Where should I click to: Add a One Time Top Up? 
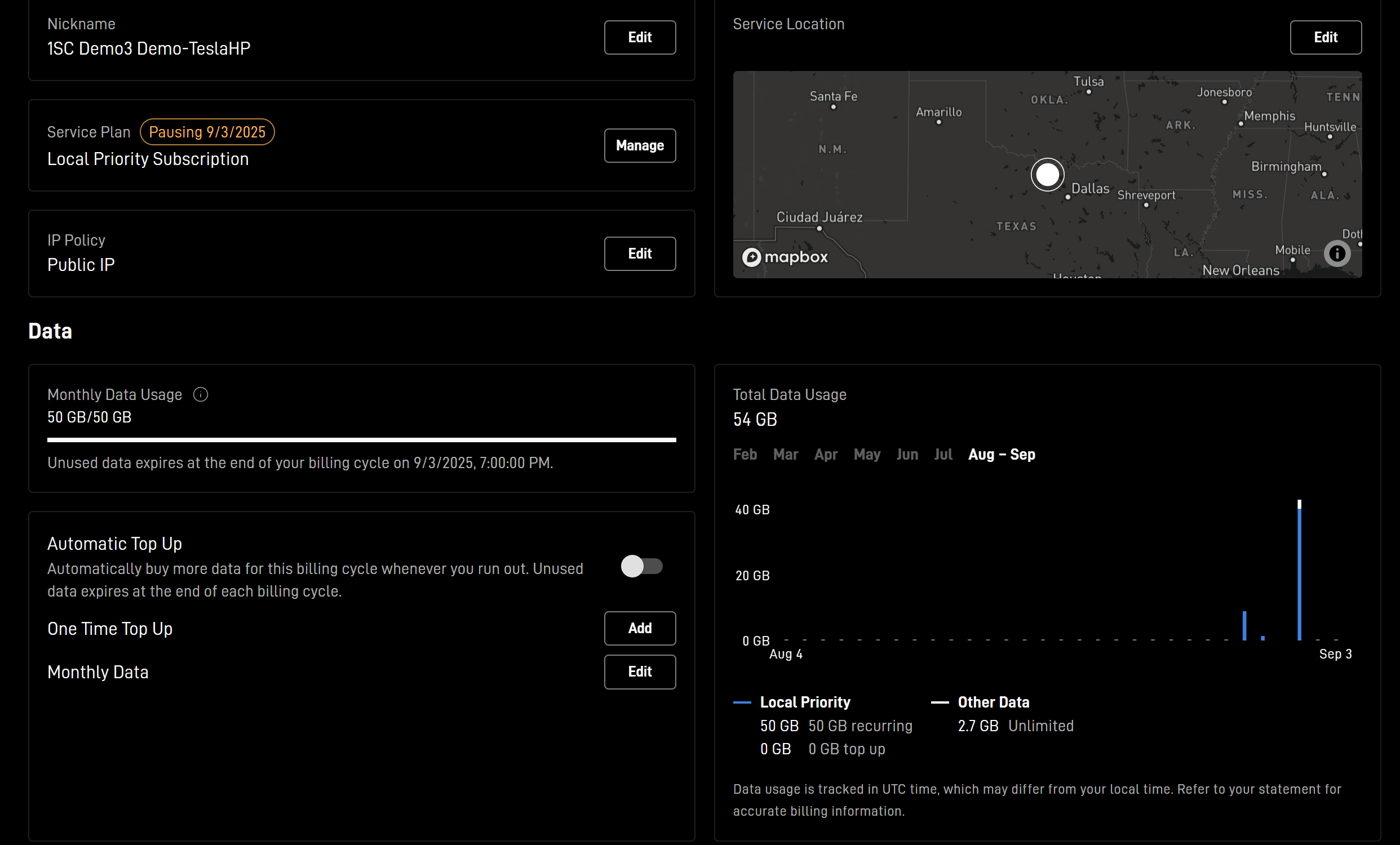point(640,628)
